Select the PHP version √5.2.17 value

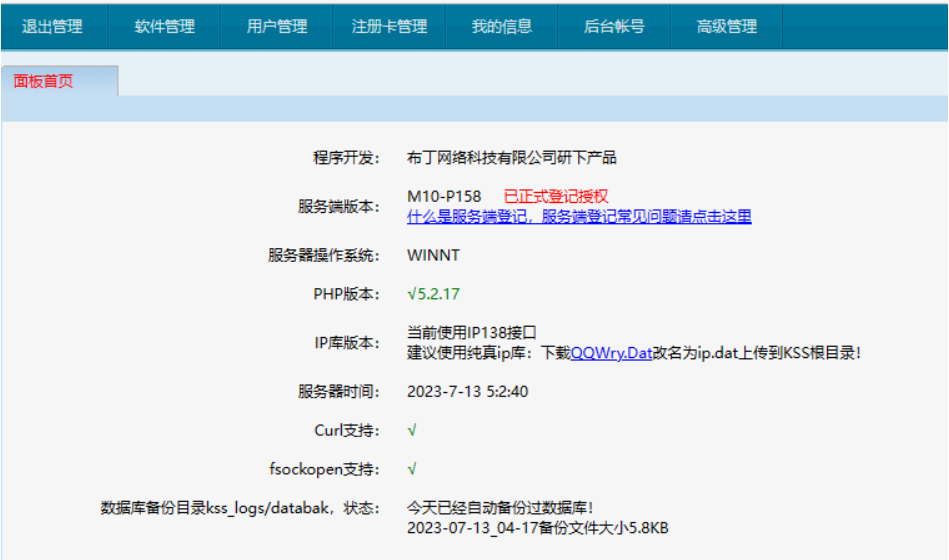click(x=433, y=294)
